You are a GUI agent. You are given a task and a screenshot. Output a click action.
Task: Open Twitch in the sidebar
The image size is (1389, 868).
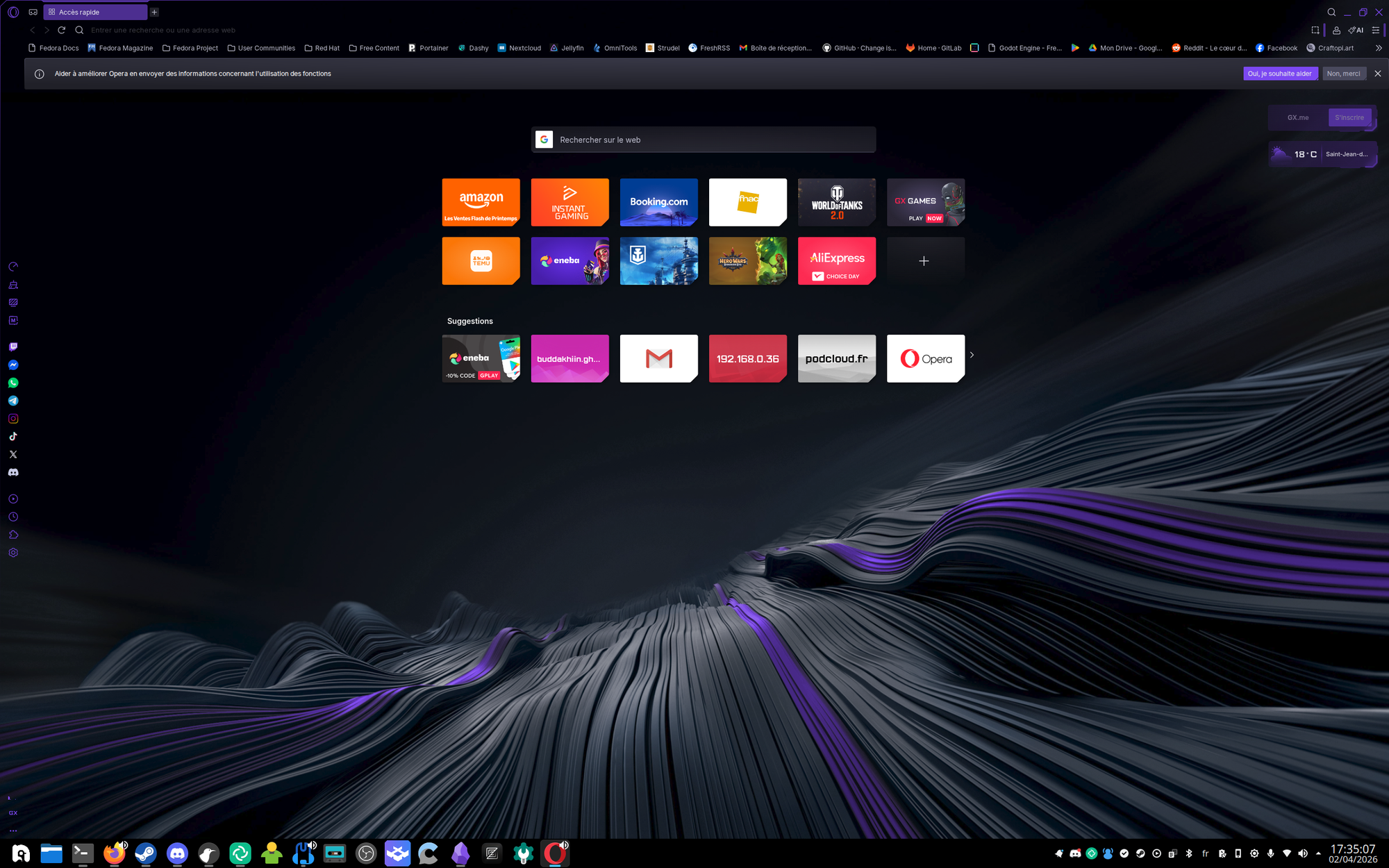[13, 347]
